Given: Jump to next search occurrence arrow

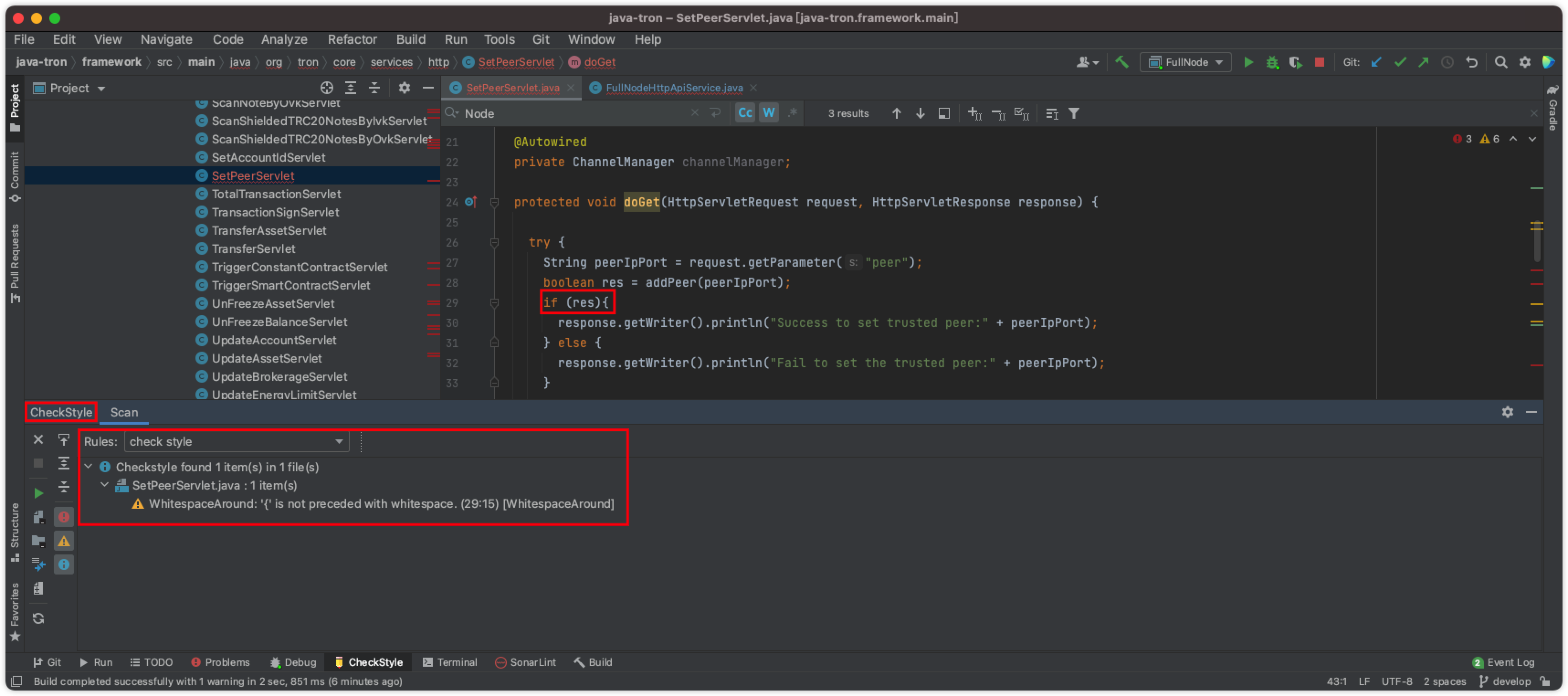Looking at the screenshot, I should pos(921,113).
